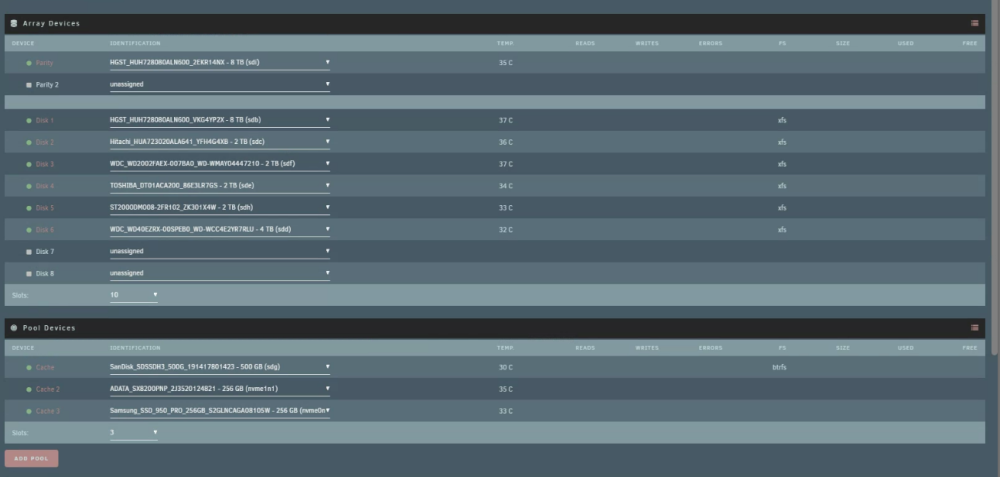Open Cache SanDisk device dropdown
Viewport: 1000px width, 477px height.
[x=220, y=367]
